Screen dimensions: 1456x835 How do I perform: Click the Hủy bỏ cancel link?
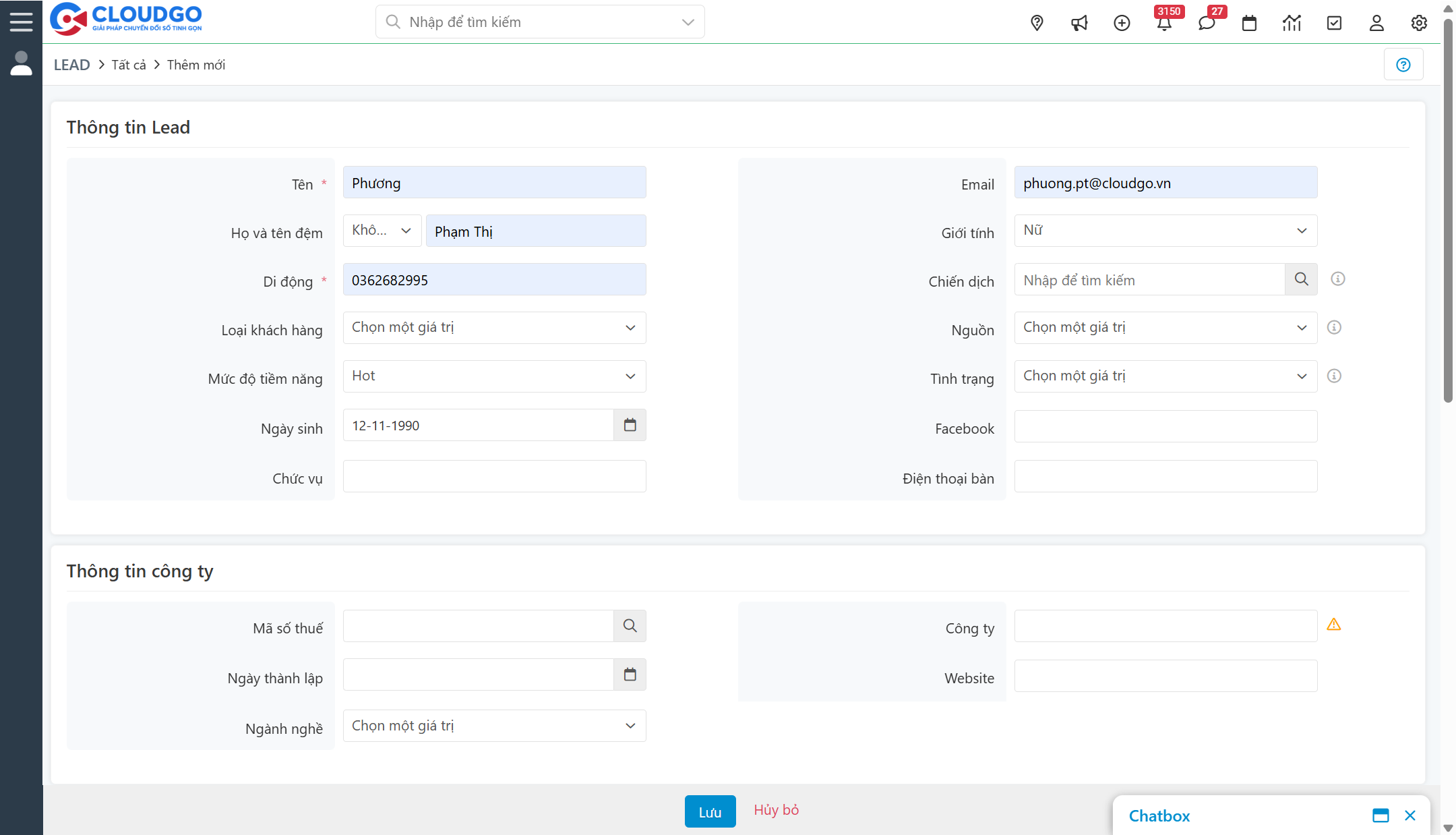[x=776, y=810]
